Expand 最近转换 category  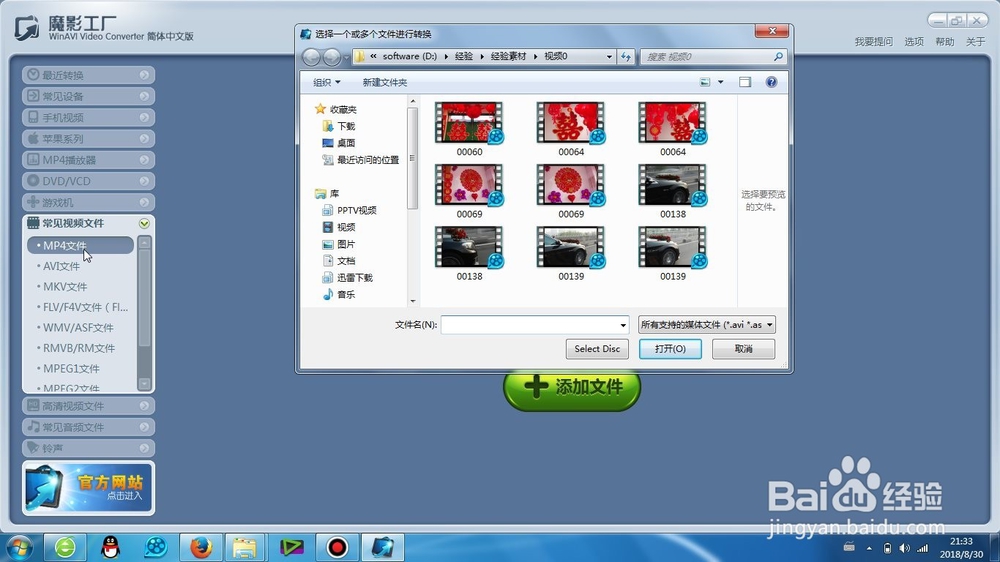(x=89, y=75)
